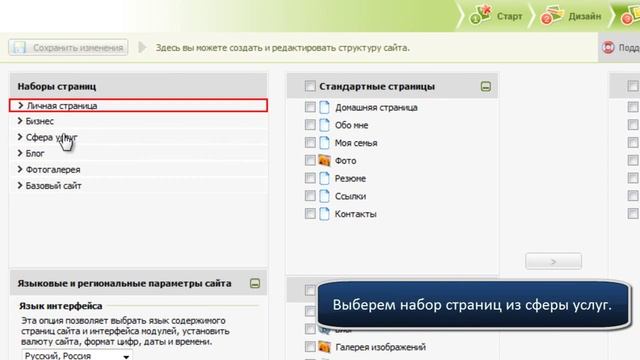The height and width of the screenshot is (360, 640).
Task: Click the Контакты page icon
Action: point(324,214)
